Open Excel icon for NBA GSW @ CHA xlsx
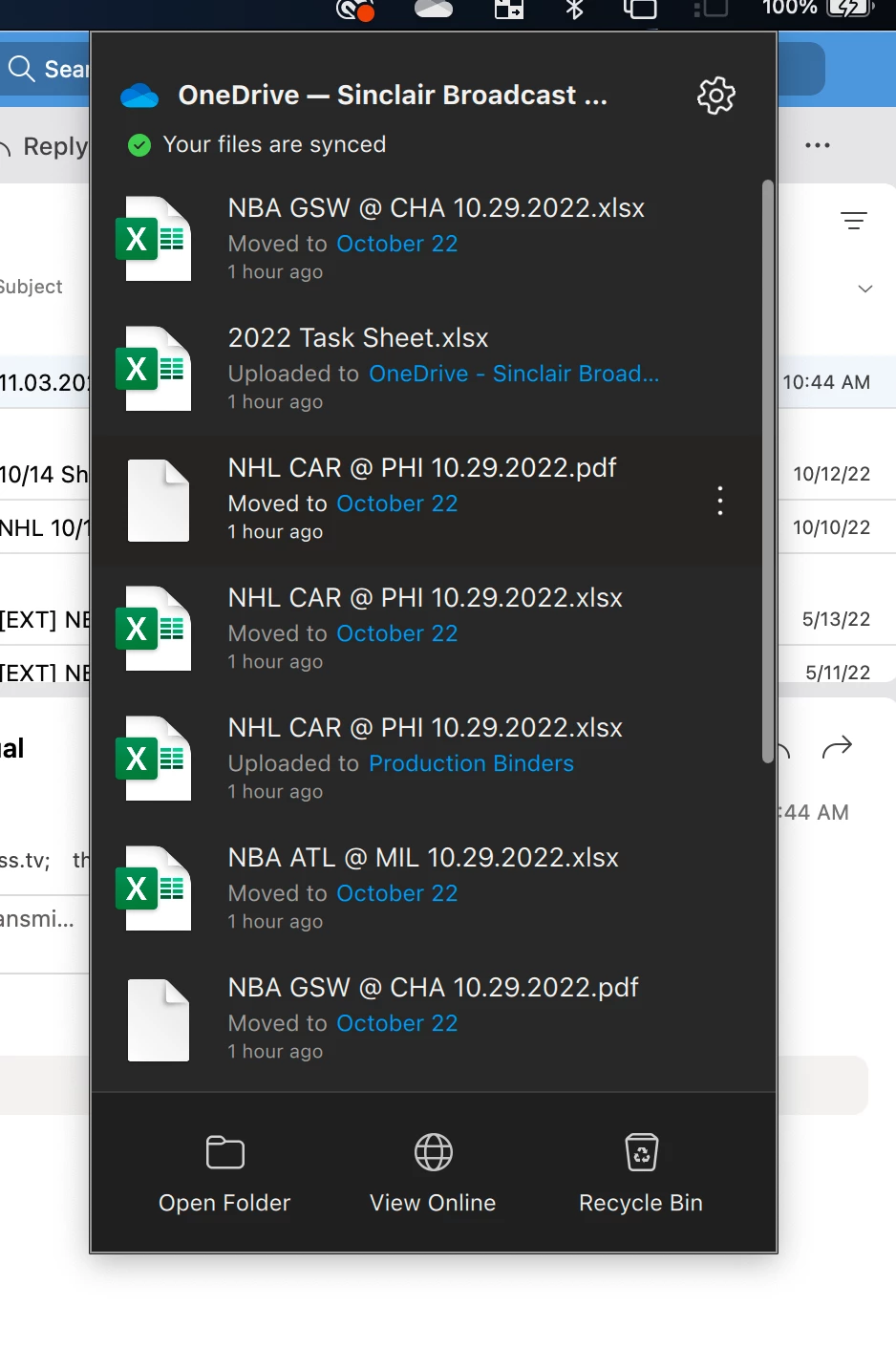 coord(154,239)
